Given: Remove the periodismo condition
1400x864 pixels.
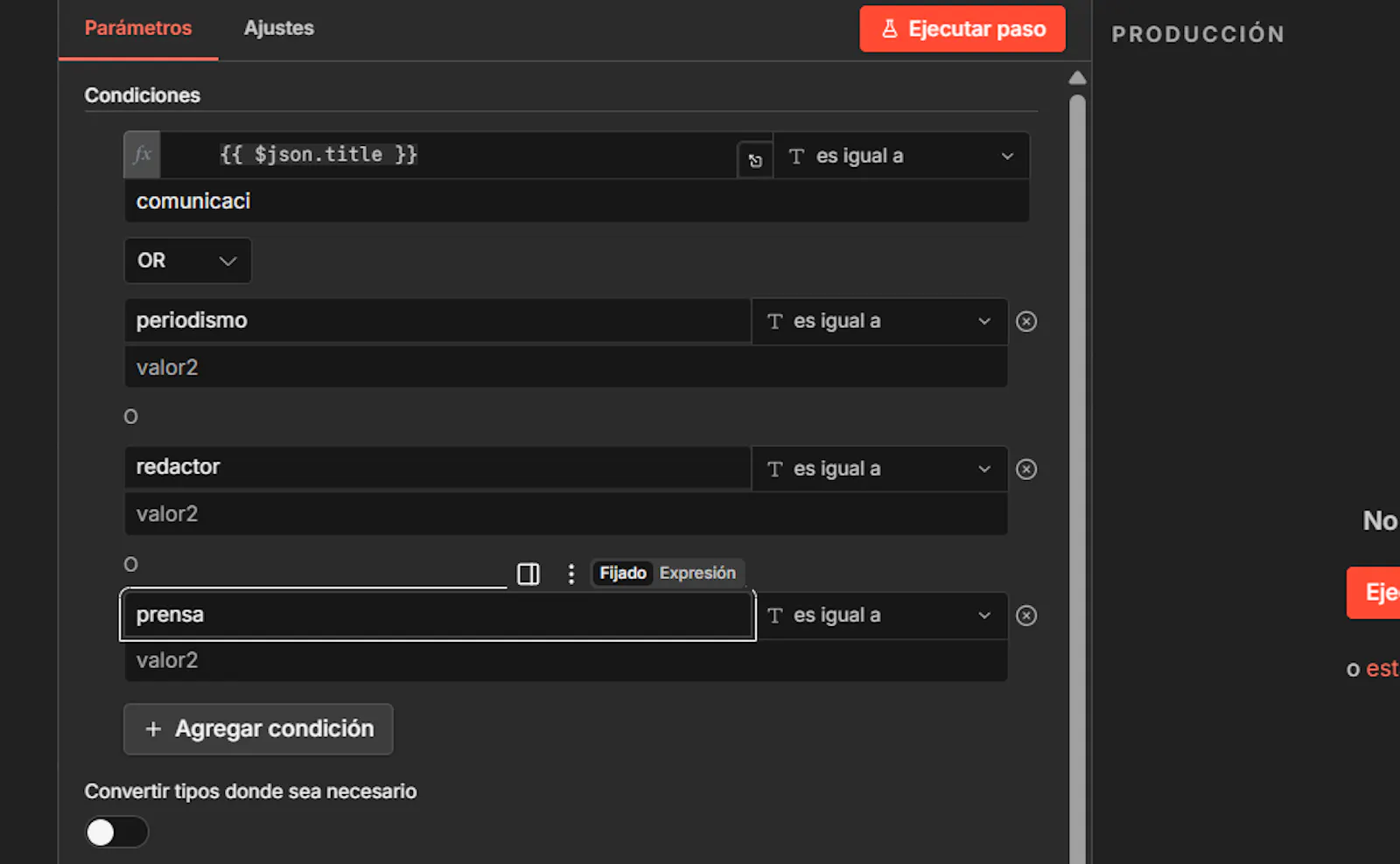Looking at the screenshot, I should click(1026, 322).
